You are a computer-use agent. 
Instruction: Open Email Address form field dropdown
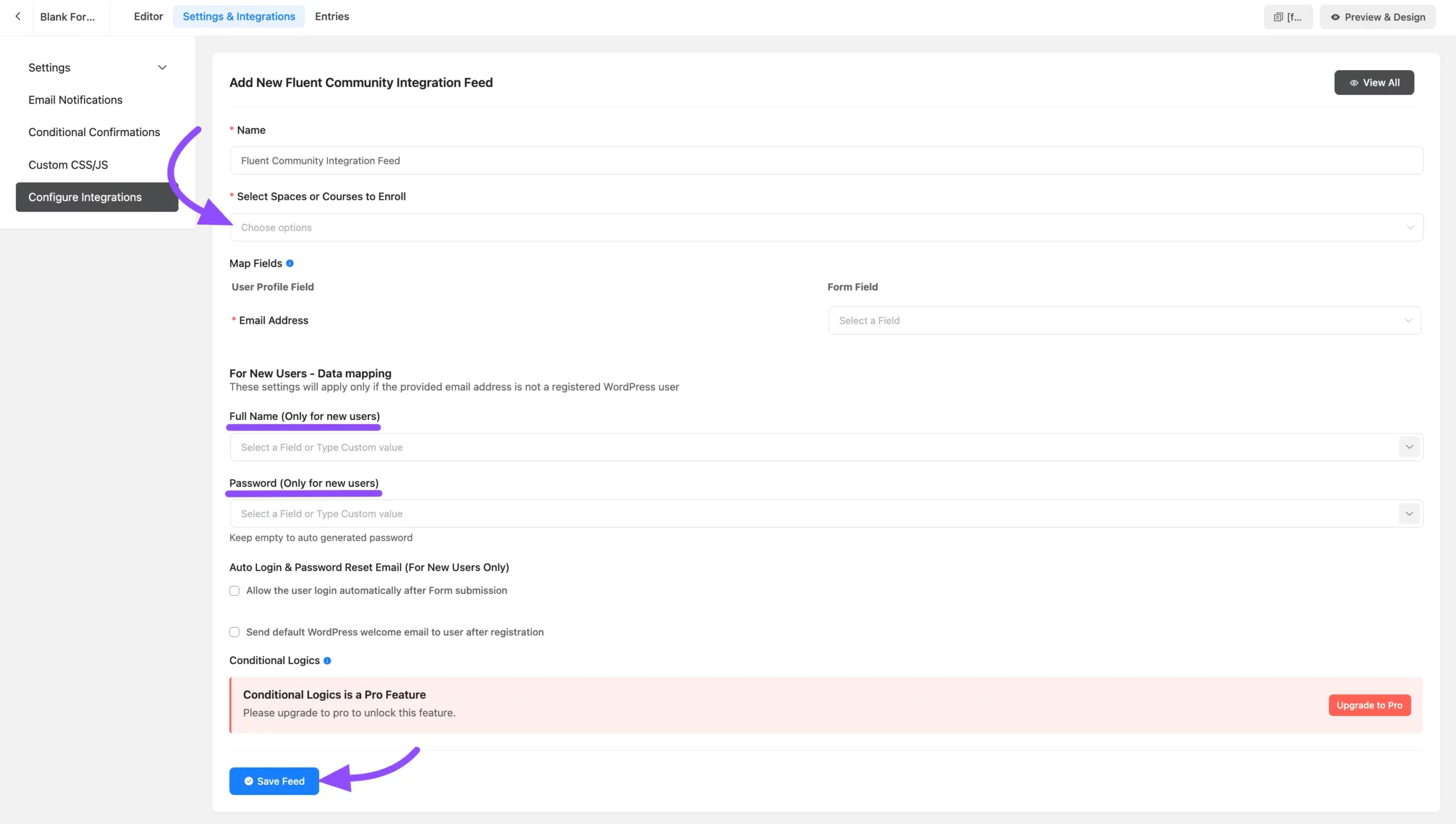[1124, 321]
